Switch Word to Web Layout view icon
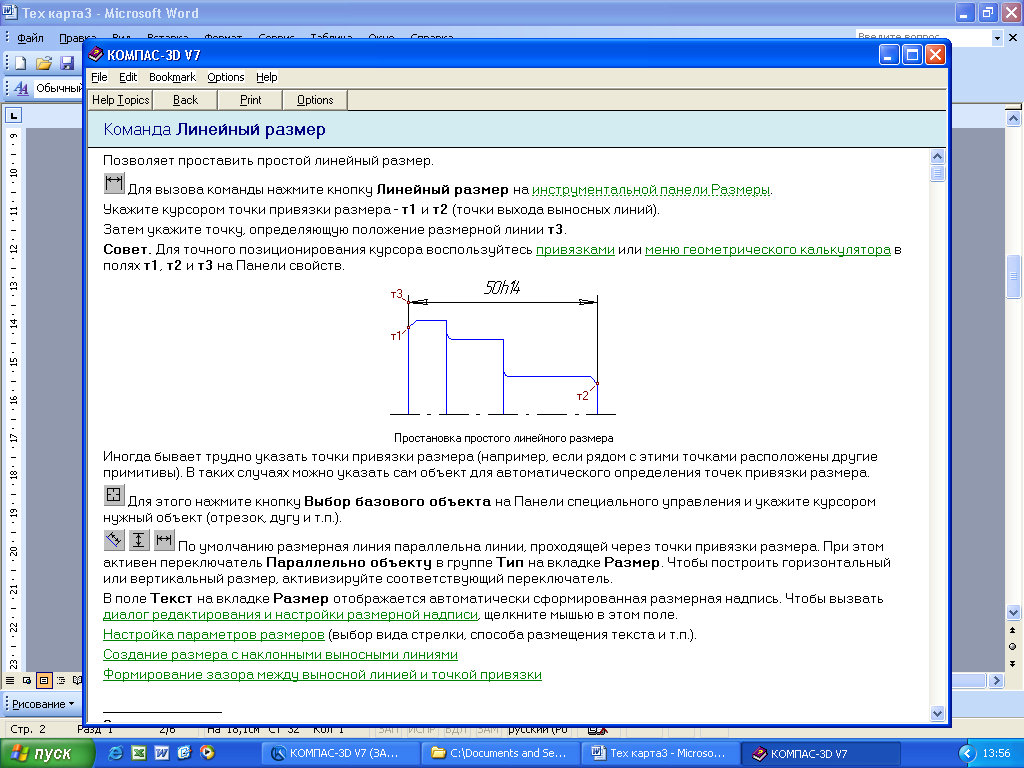The image size is (1024, 768). [x=27, y=680]
